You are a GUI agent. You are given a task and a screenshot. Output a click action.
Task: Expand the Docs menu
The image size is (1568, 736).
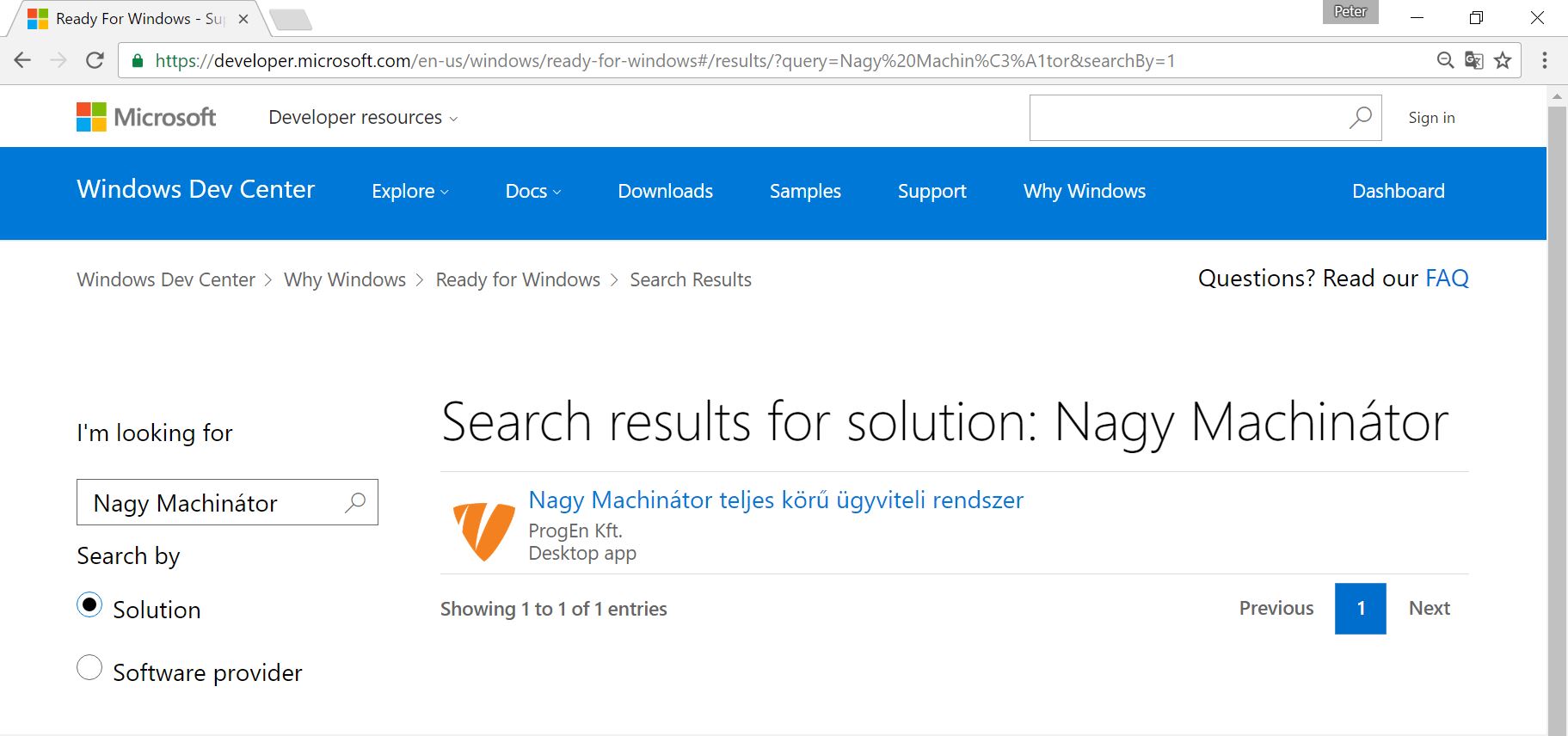(532, 192)
